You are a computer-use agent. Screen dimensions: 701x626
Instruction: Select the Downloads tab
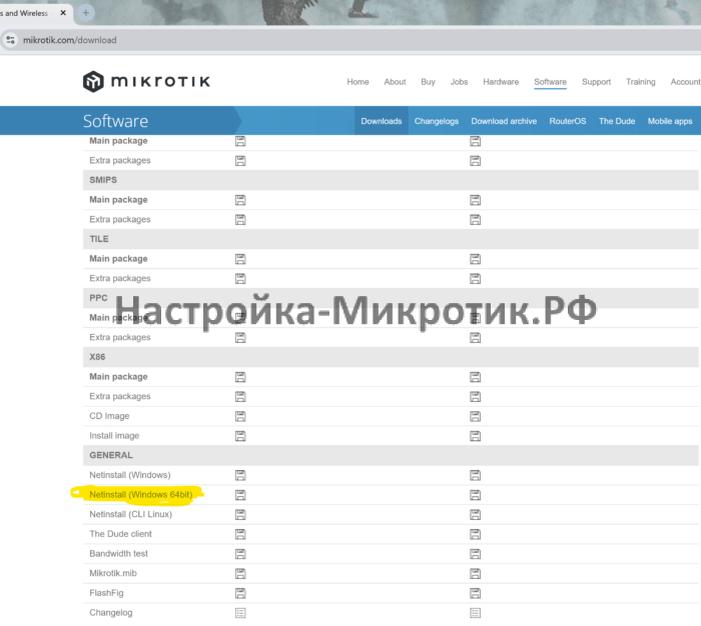pyautogui.click(x=381, y=121)
